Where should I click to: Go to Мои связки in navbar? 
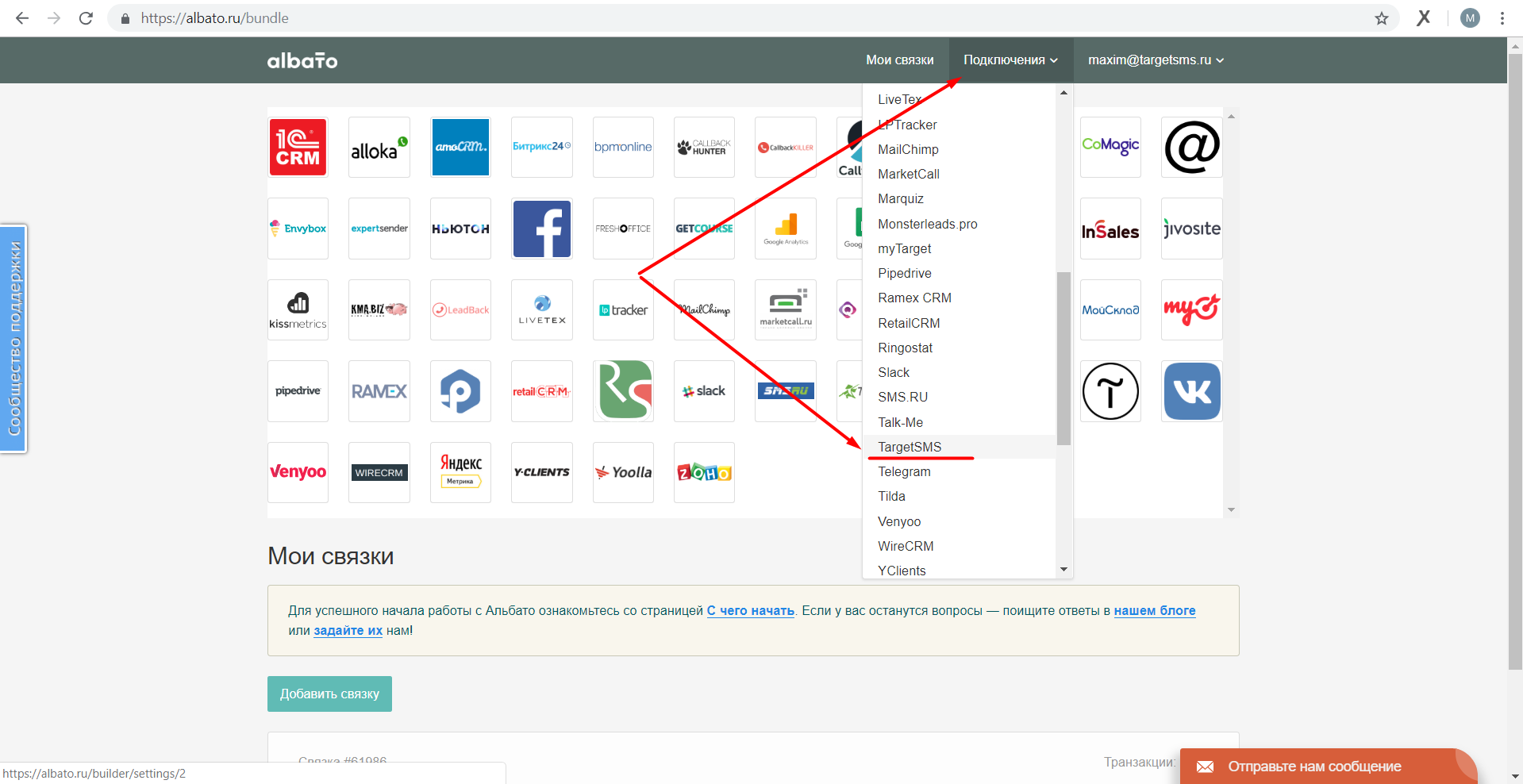tap(899, 60)
